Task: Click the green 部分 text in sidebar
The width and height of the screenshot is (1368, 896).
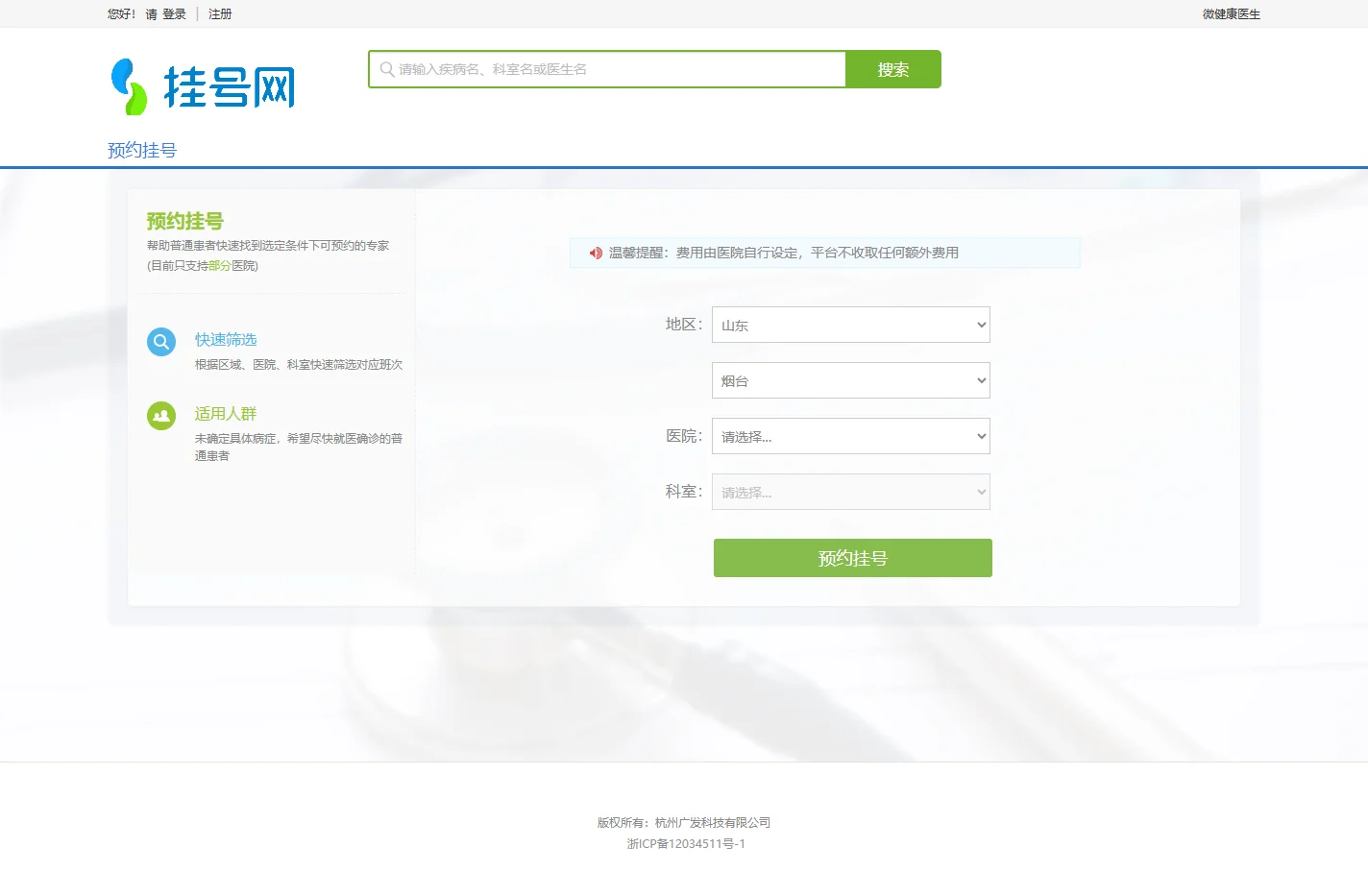Action: (220, 266)
